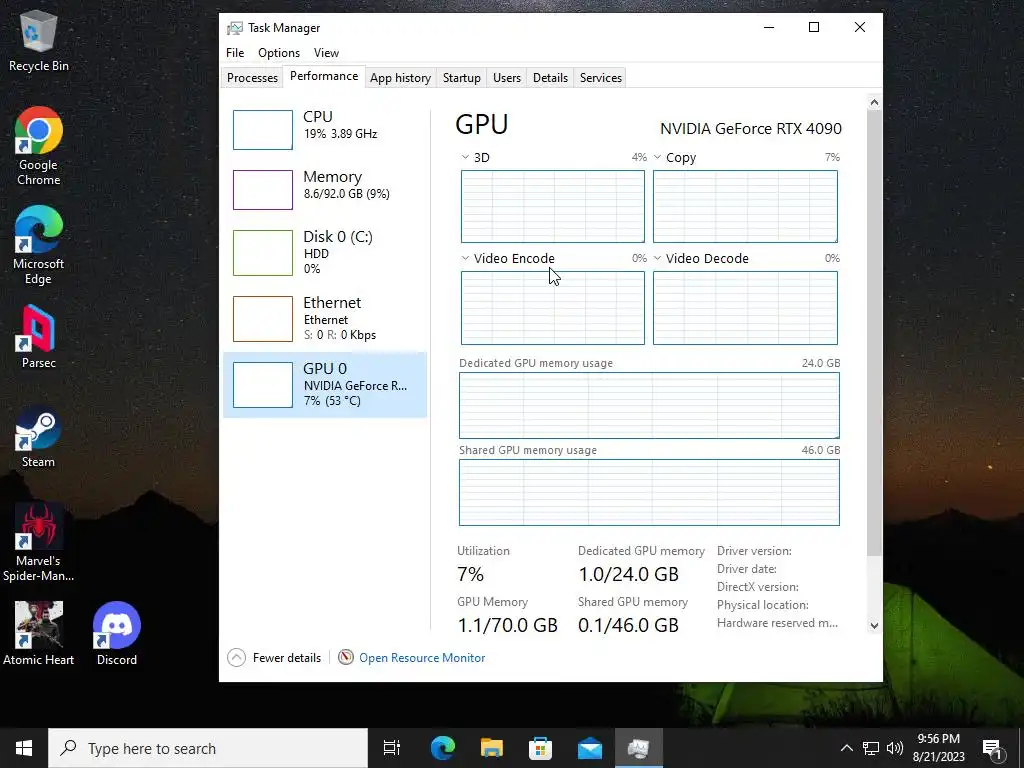Click the DirectX version label

pyautogui.click(x=758, y=587)
